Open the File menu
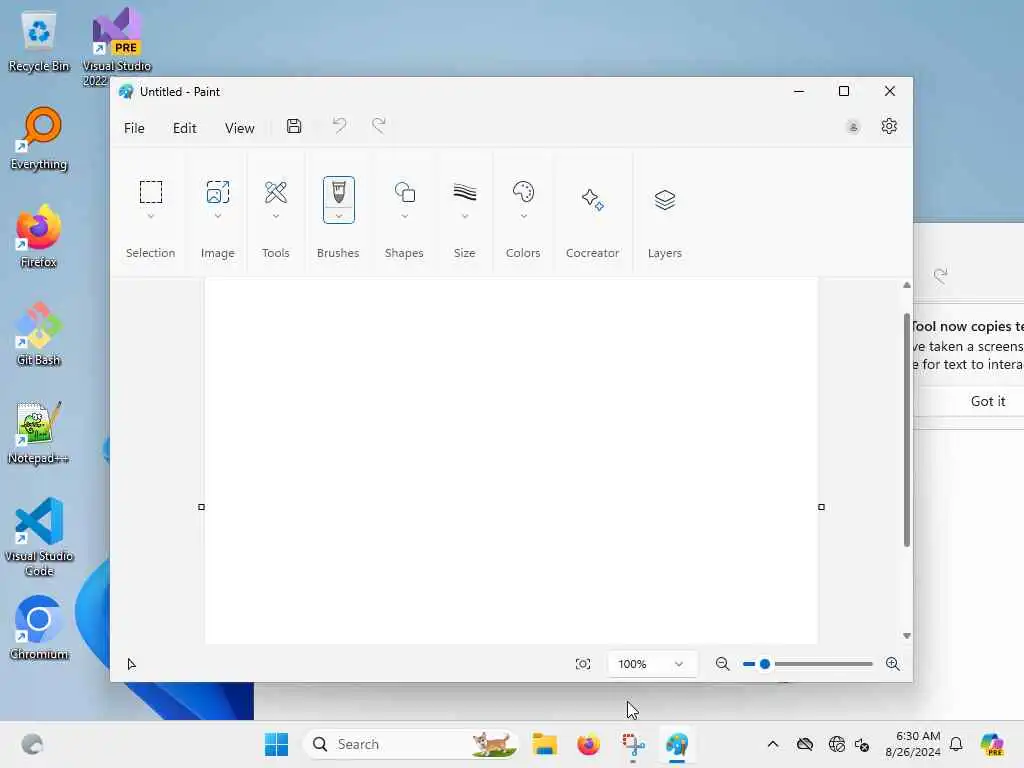The width and height of the screenshot is (1024, 768). click(x=134, y=128)
